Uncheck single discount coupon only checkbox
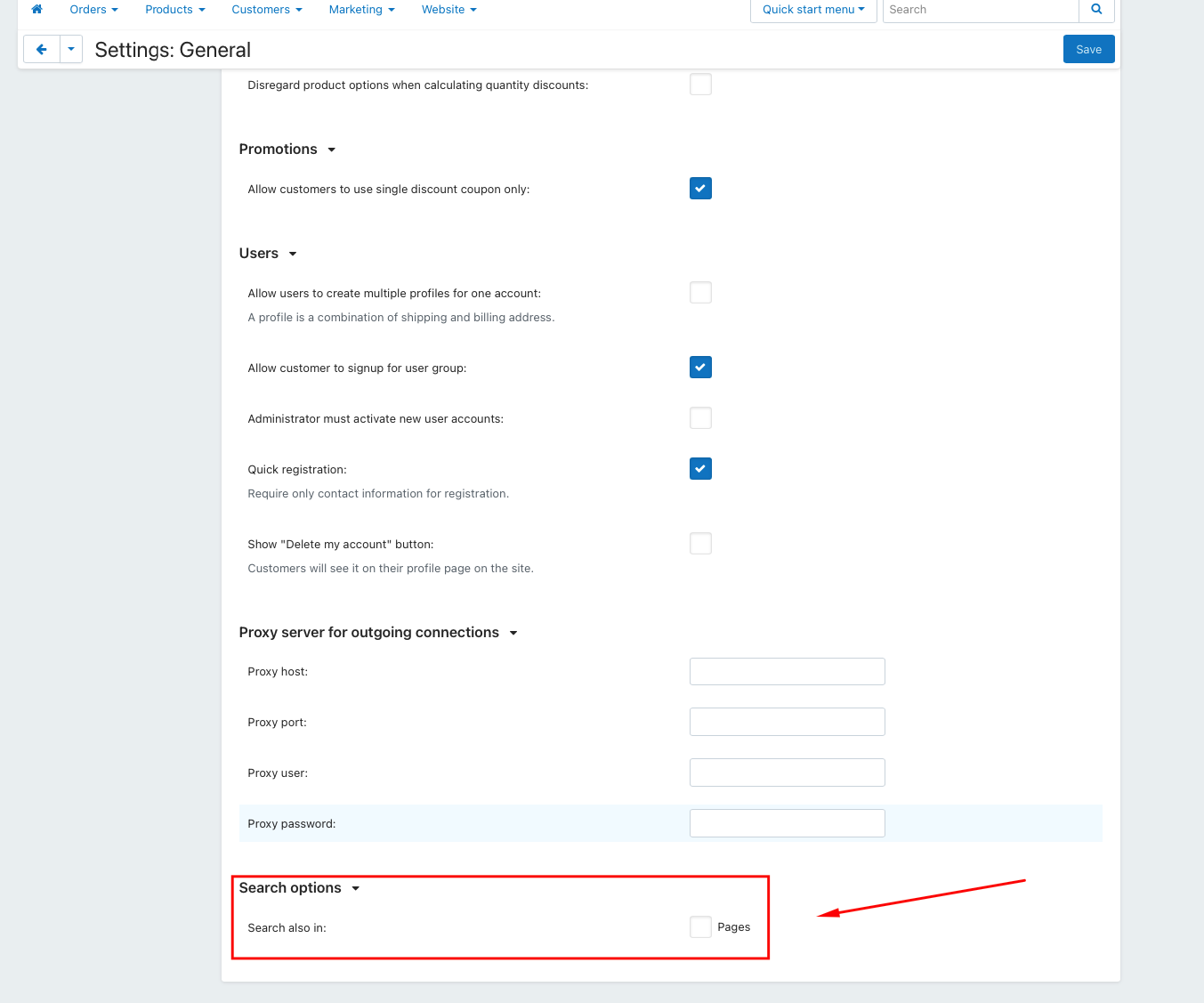 700,189
